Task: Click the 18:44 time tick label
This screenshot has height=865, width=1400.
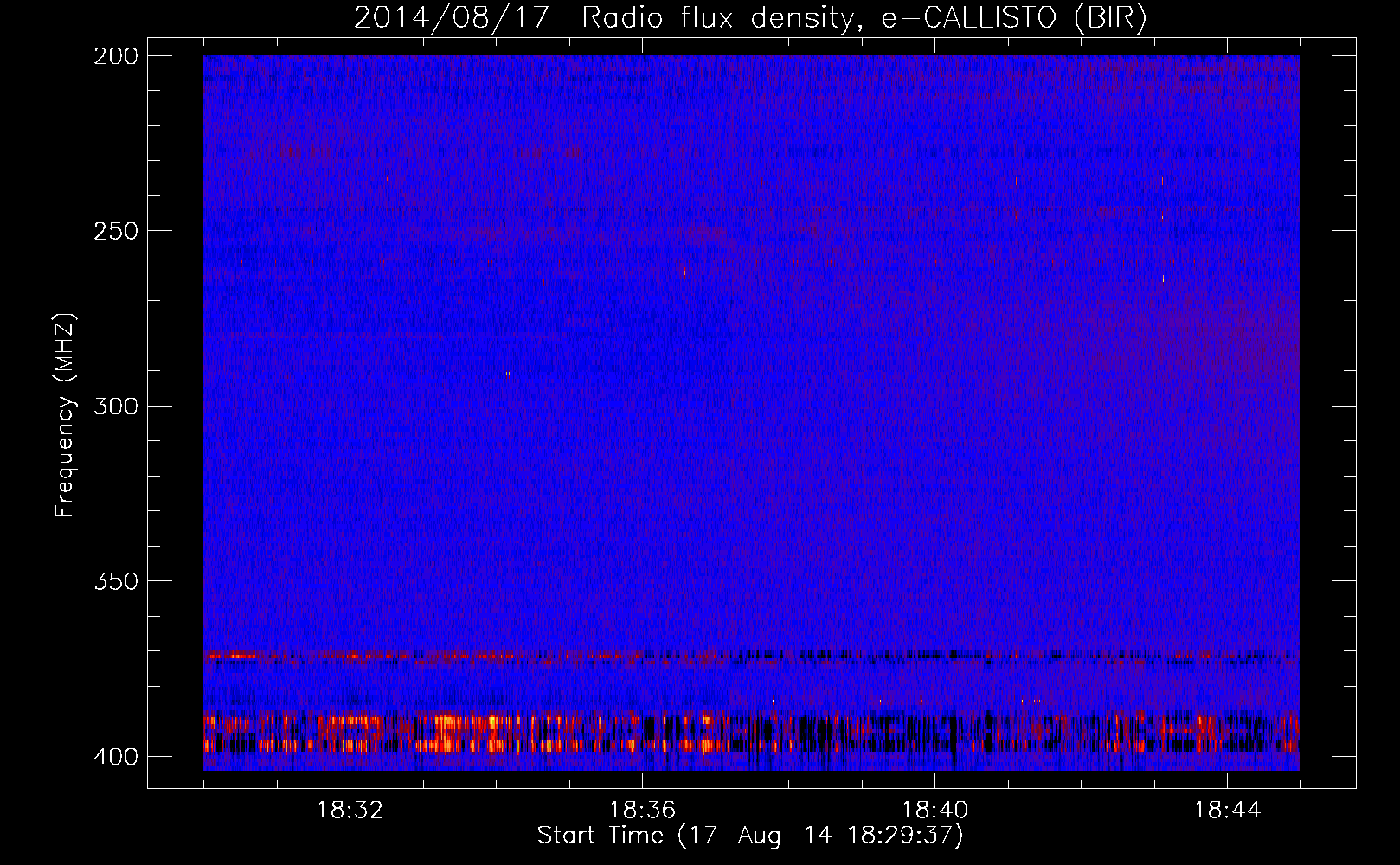Action: click(1227, 811)
